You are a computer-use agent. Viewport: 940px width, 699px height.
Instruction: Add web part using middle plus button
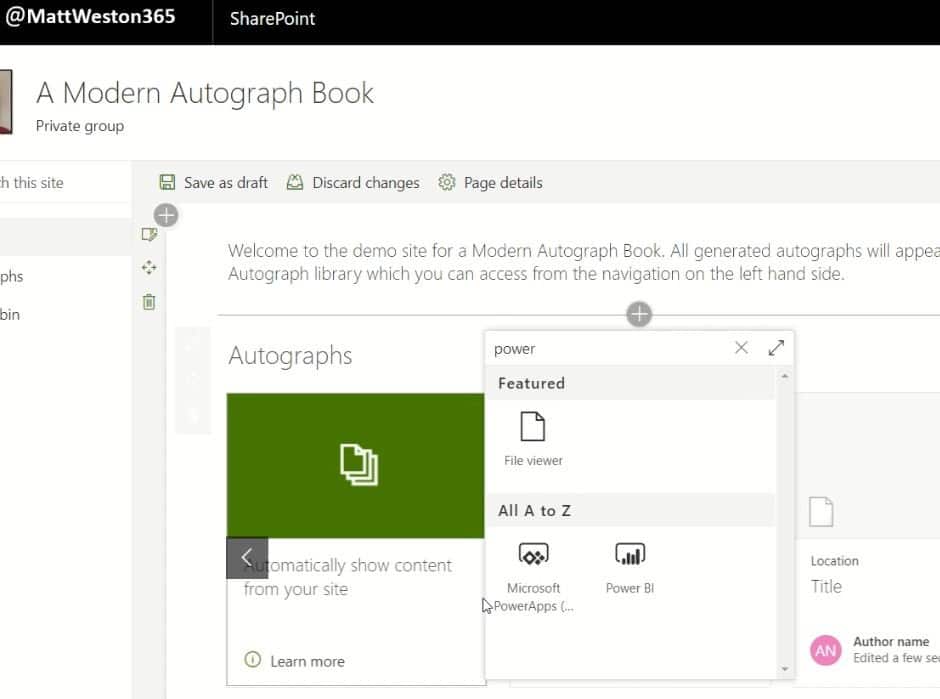tap(639, 314)
